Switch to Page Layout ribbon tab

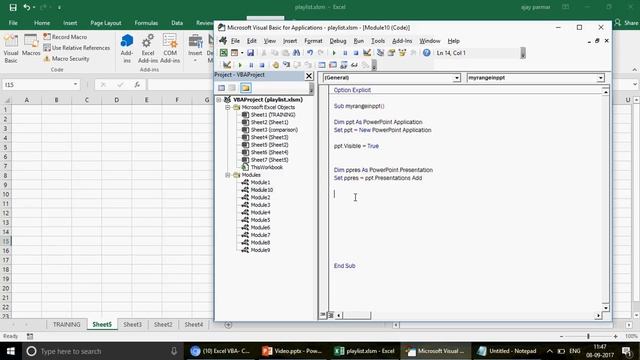106,23
